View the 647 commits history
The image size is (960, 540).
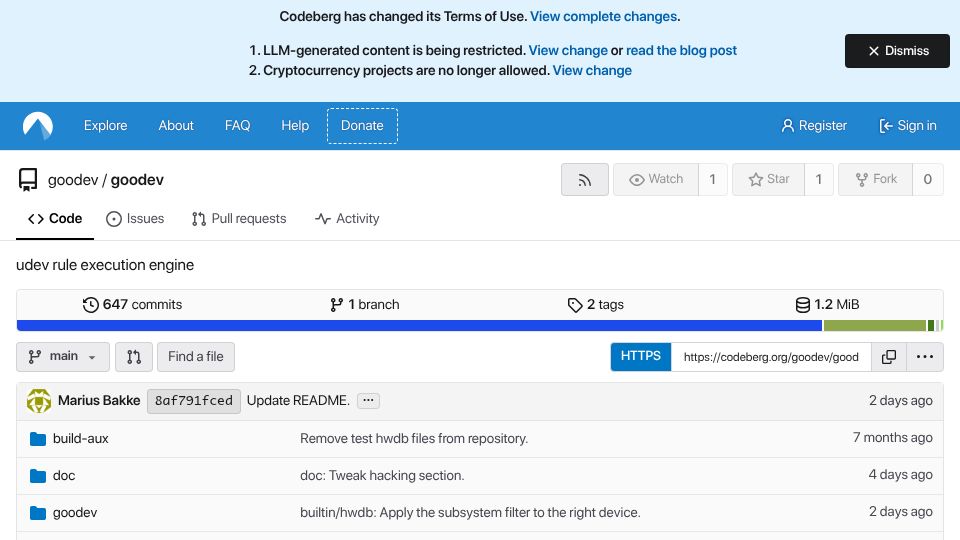(x=132, y=305)
